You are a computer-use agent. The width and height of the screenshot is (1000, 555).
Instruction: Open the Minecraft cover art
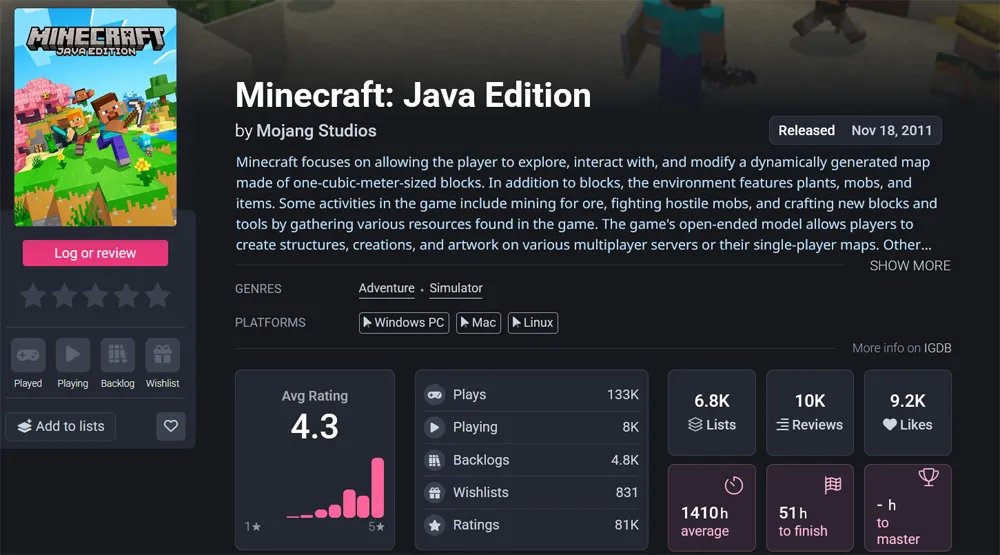tap(96, 117)
